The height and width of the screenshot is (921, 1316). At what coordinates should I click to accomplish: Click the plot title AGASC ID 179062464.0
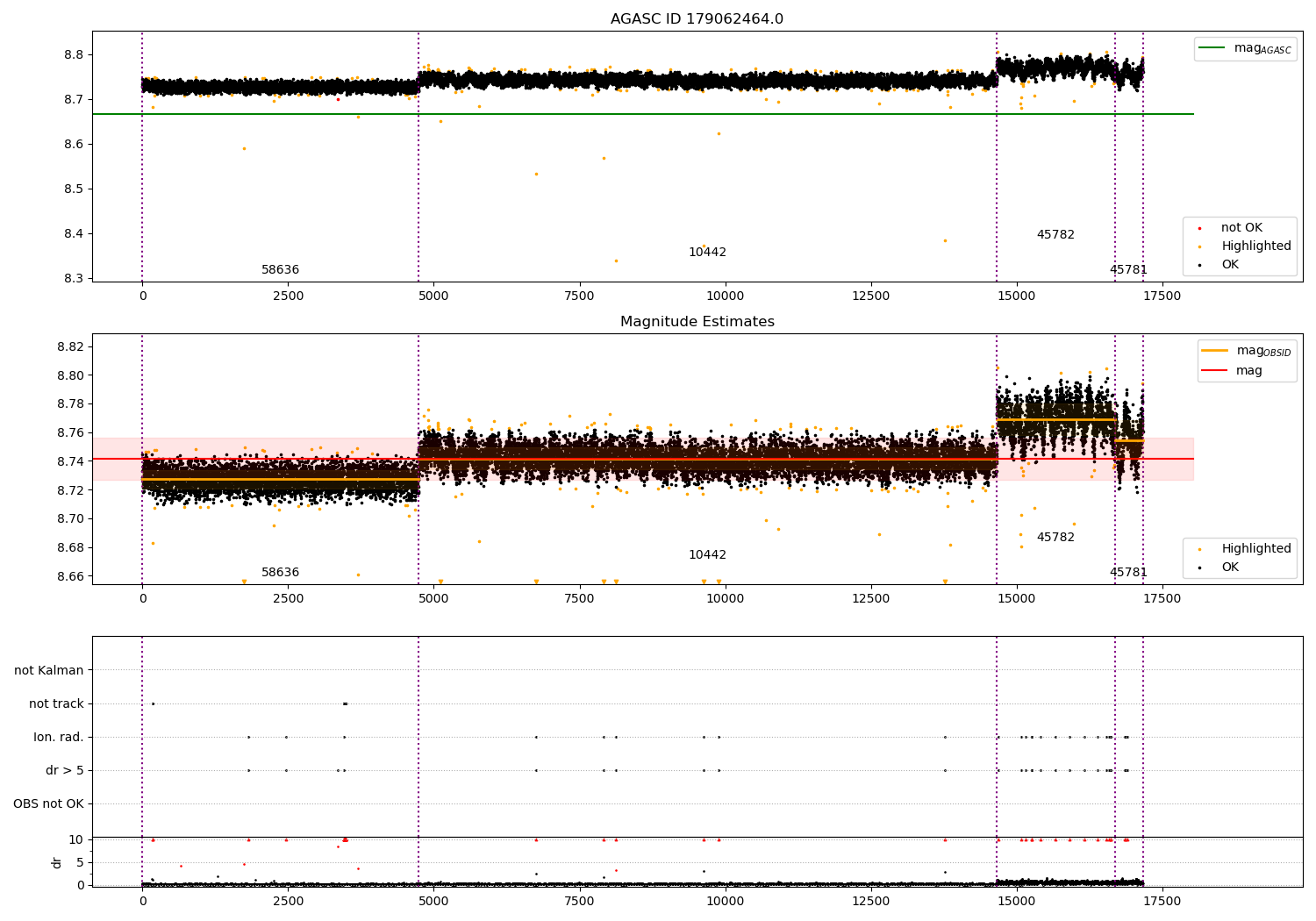(697, 19)
